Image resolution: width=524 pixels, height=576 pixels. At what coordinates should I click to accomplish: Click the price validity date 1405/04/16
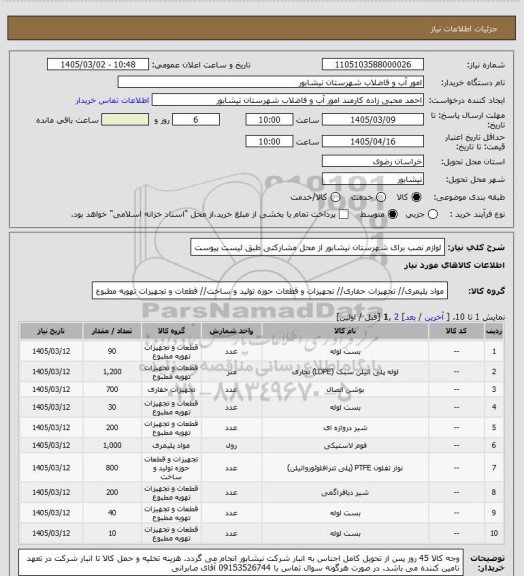373,141
